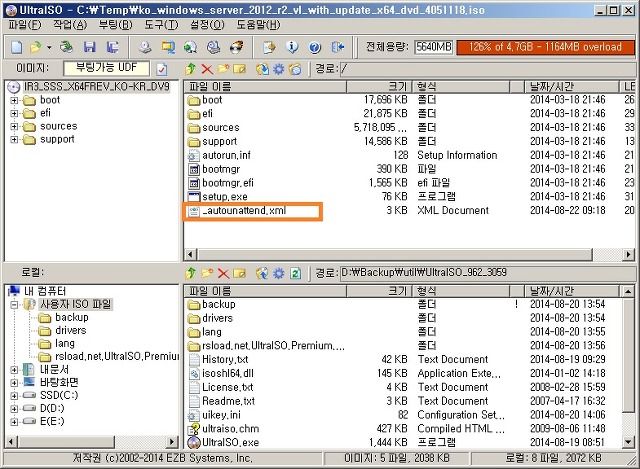
Task: Click the Exit door icon
Action: pos(338,47)
